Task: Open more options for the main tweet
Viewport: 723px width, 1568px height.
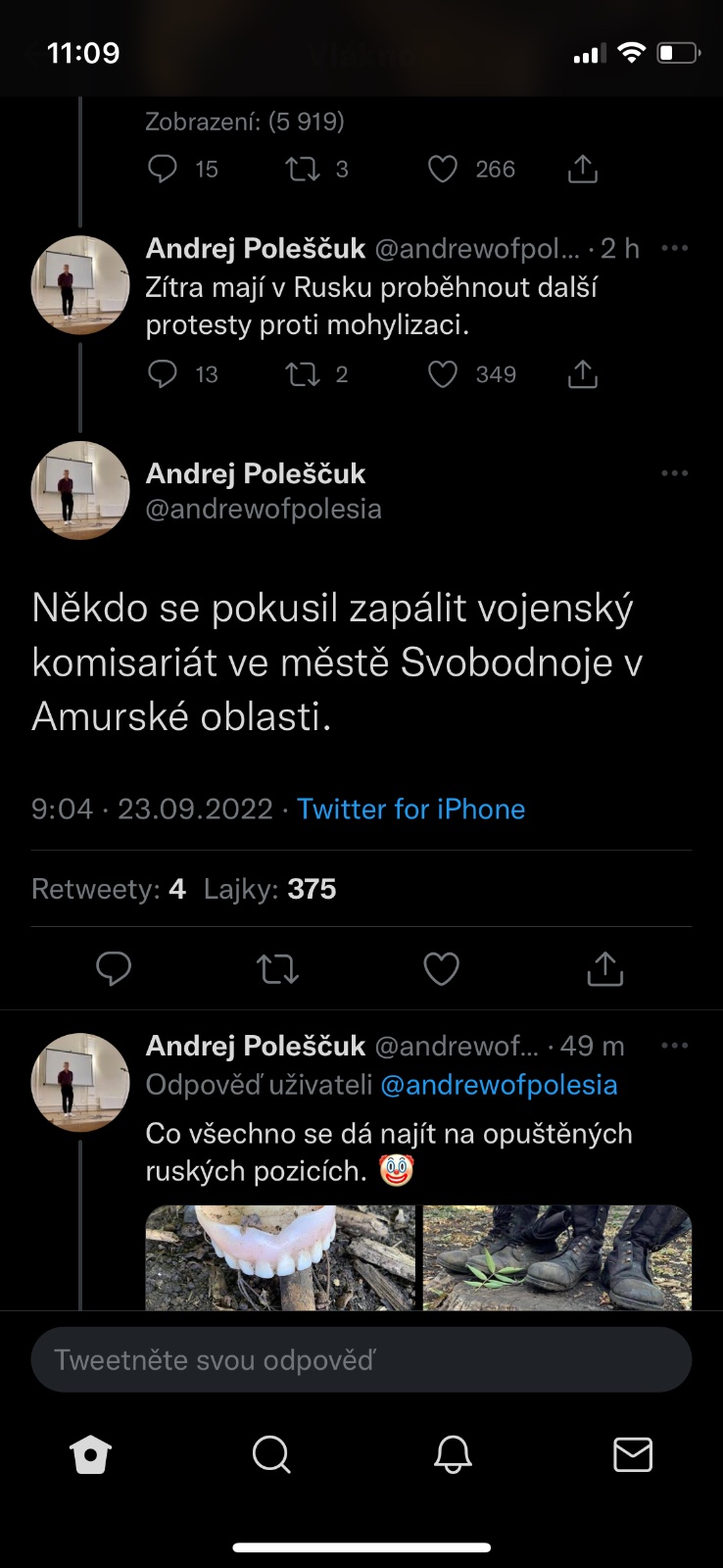Action: [675, 473]
